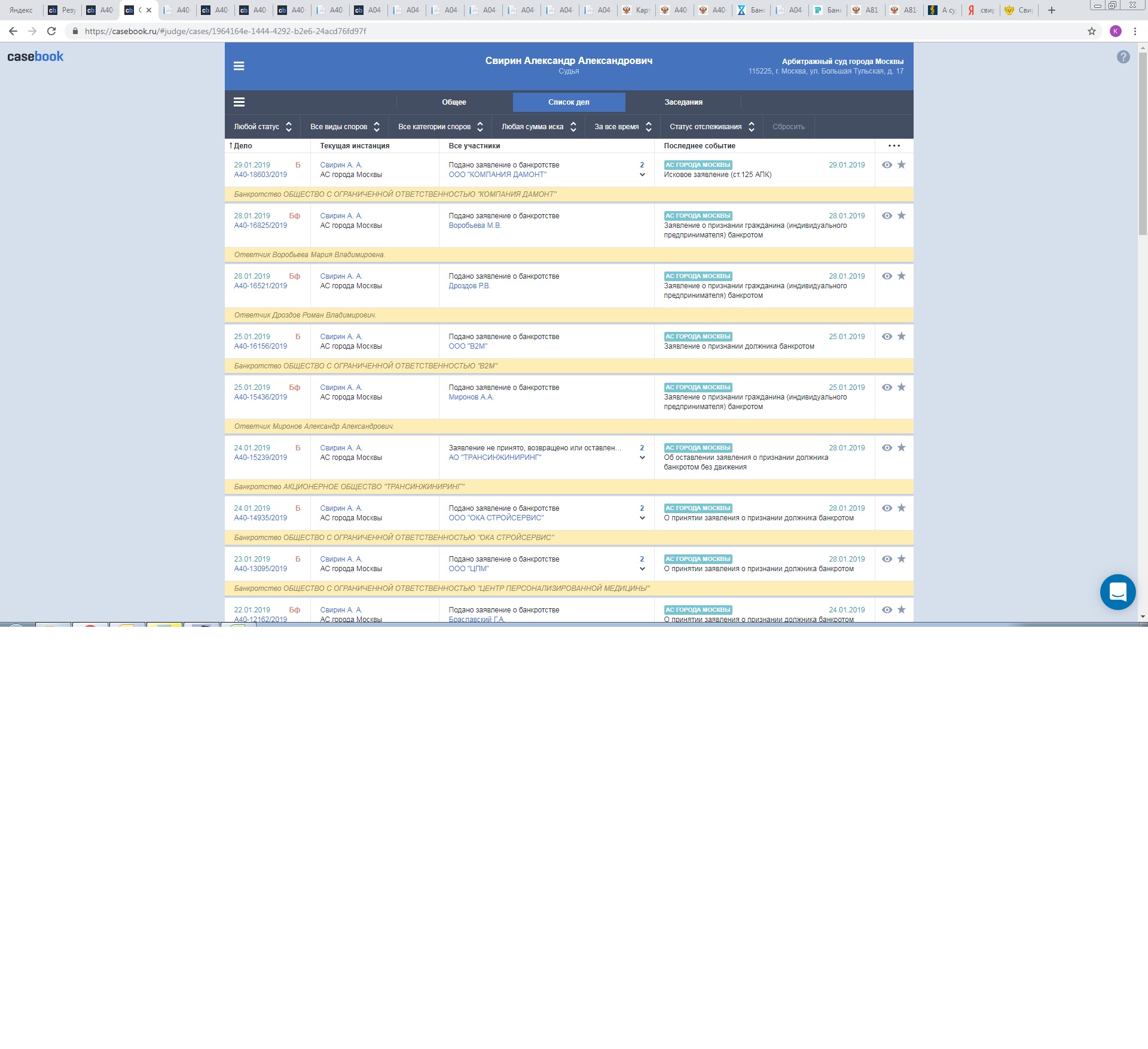Toggle tracking eye for case A40-15436/2019
The image size is (1148, 1049).
click(x=887, y=388)
